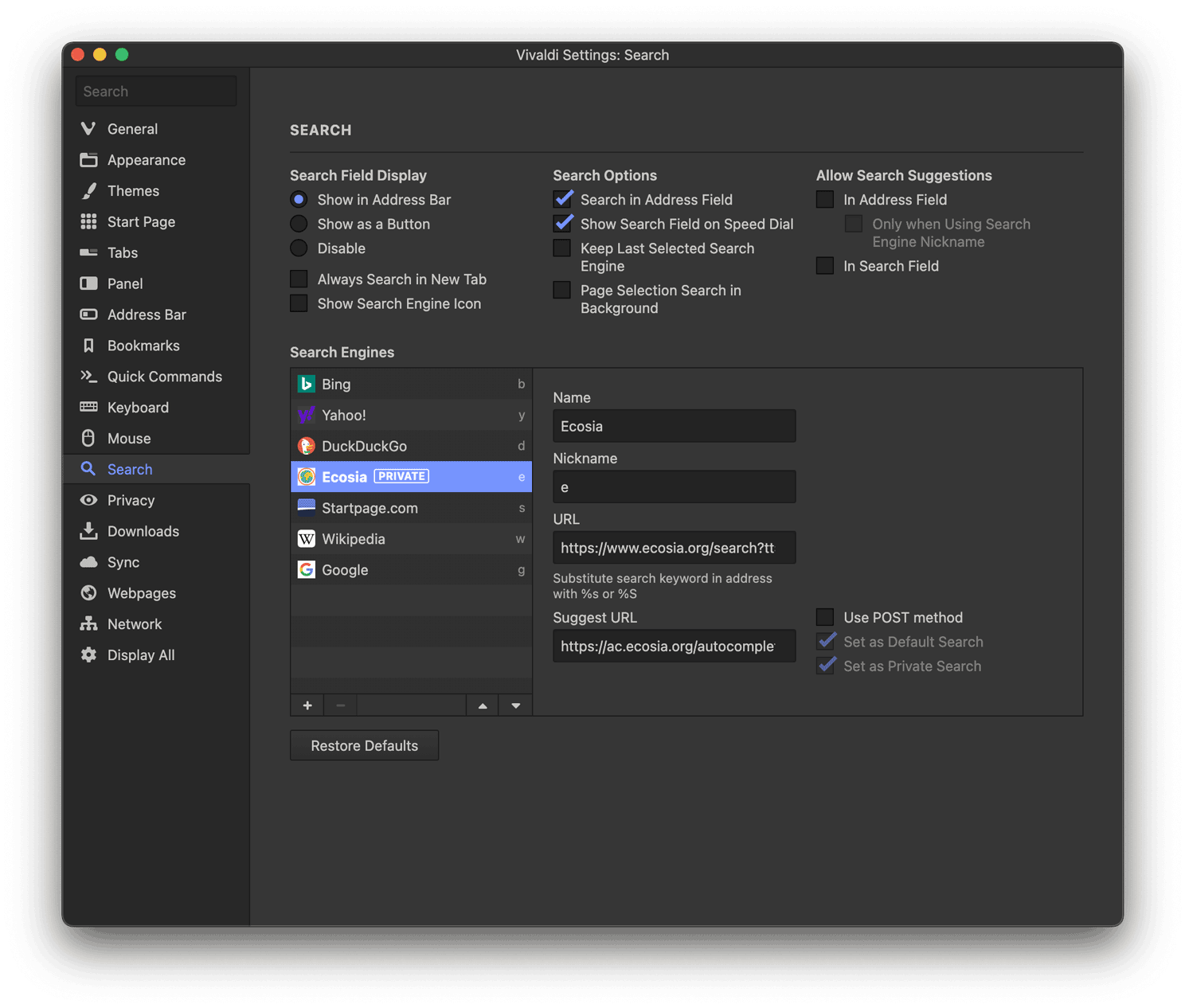Viewport: 1185px width, 1008px height.
Task: Click the Appearance window icon
Action: [88, 159]
